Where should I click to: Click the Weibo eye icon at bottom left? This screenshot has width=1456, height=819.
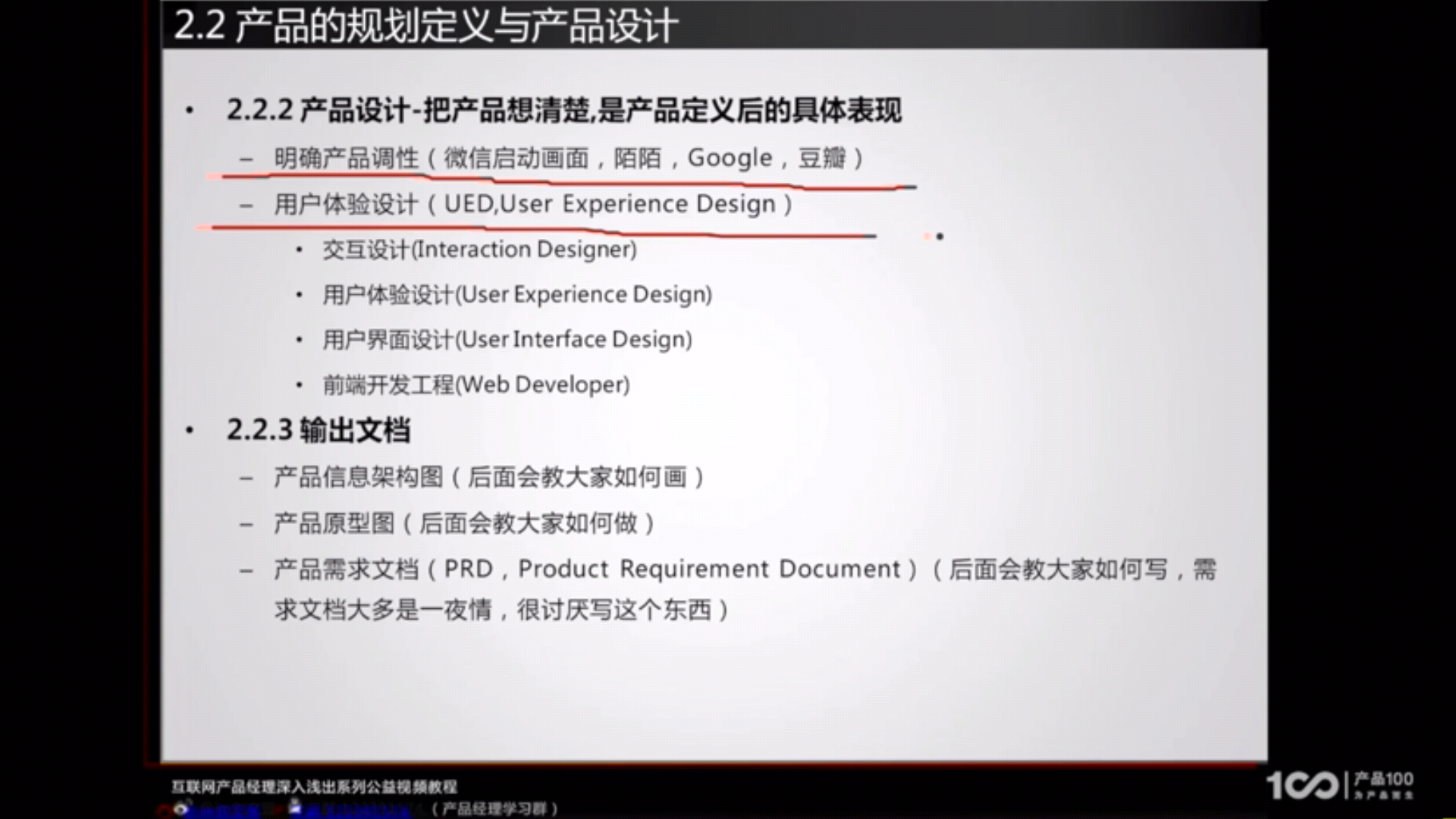point(180,808)
